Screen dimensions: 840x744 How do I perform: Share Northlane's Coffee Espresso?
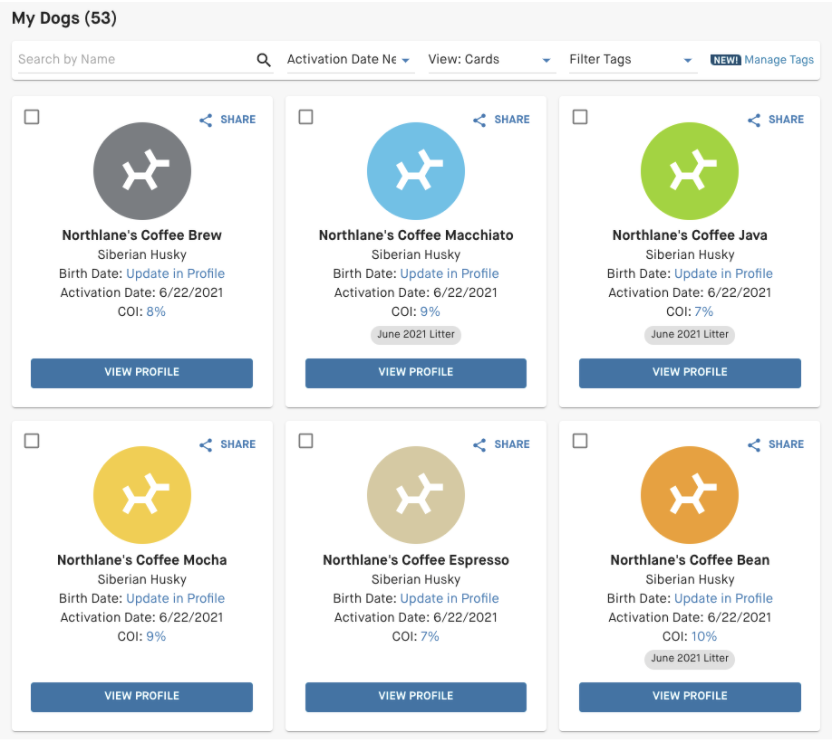coord(501,445)
